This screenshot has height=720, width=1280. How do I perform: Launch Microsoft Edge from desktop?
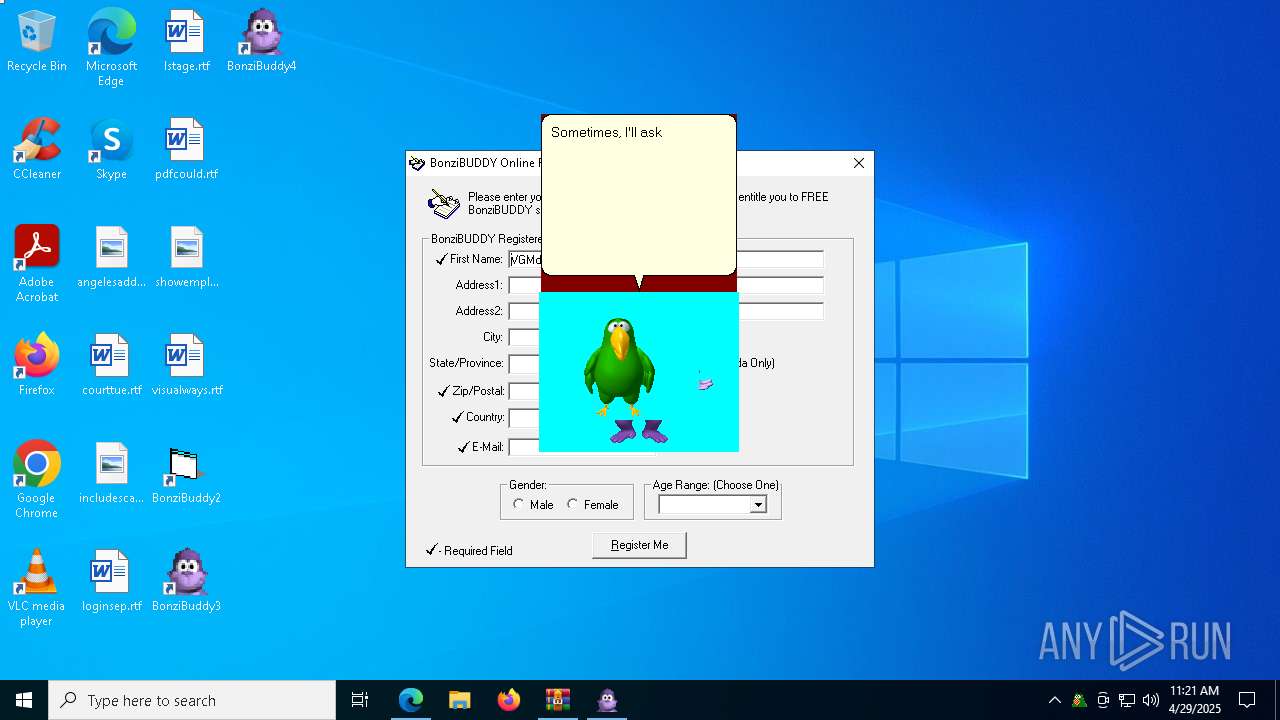click(111, 47)
